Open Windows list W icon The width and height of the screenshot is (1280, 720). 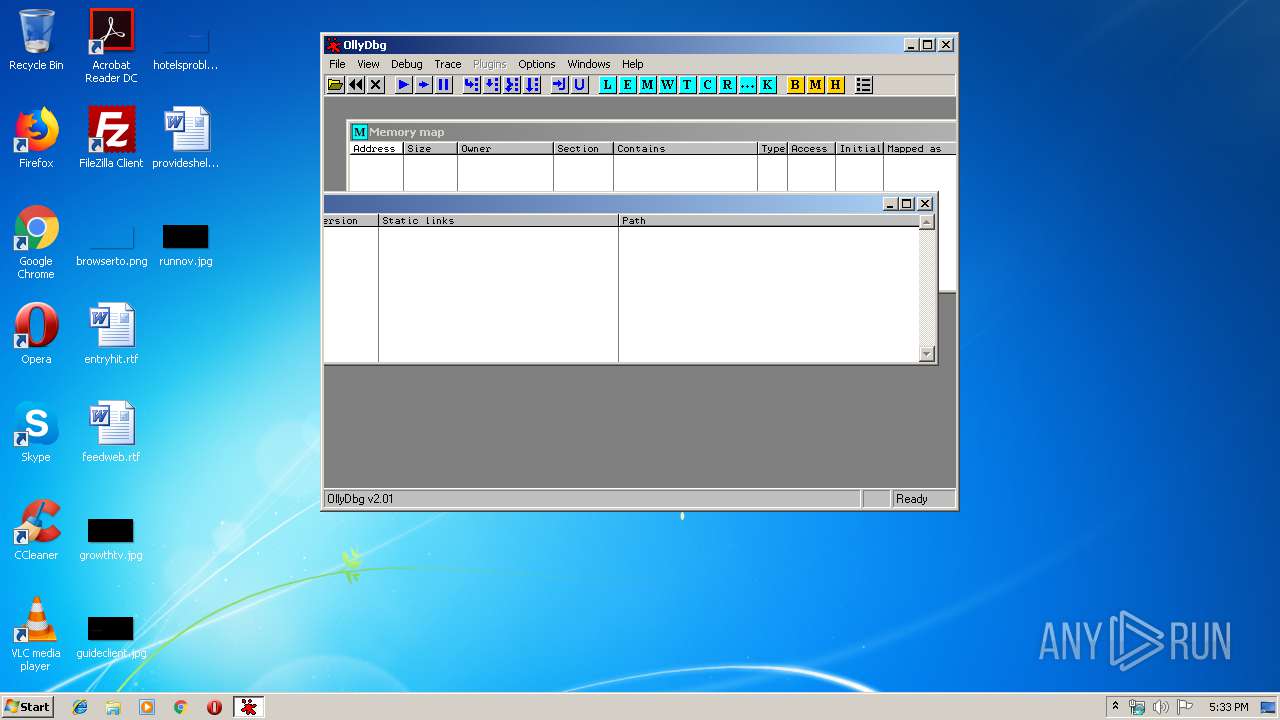click(667, 85)
